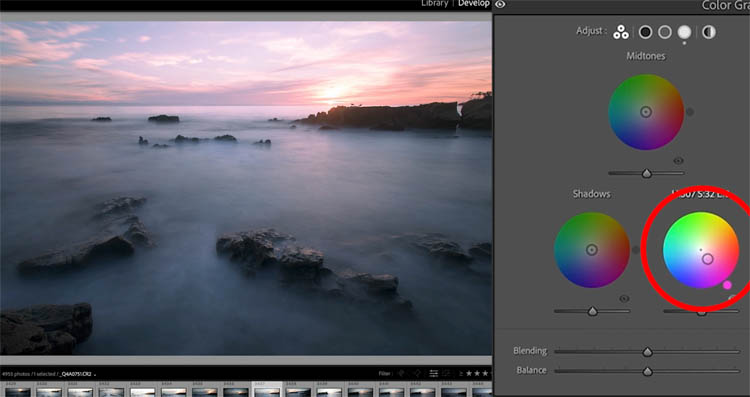Click the Adjust label
Screen dimensions: 750x397
[592, 31]
